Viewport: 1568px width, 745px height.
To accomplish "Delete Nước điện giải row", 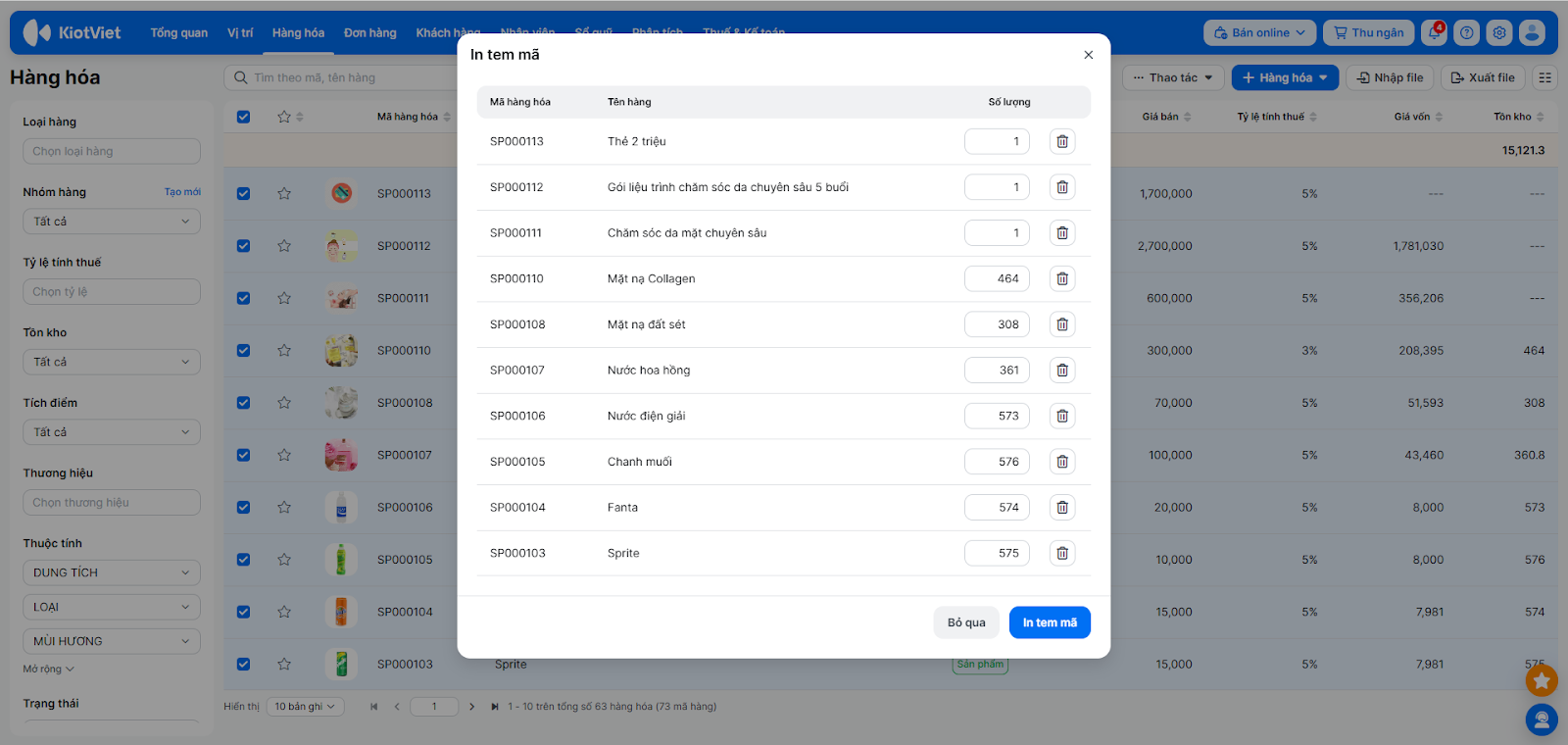I will tap(1062, 416).
